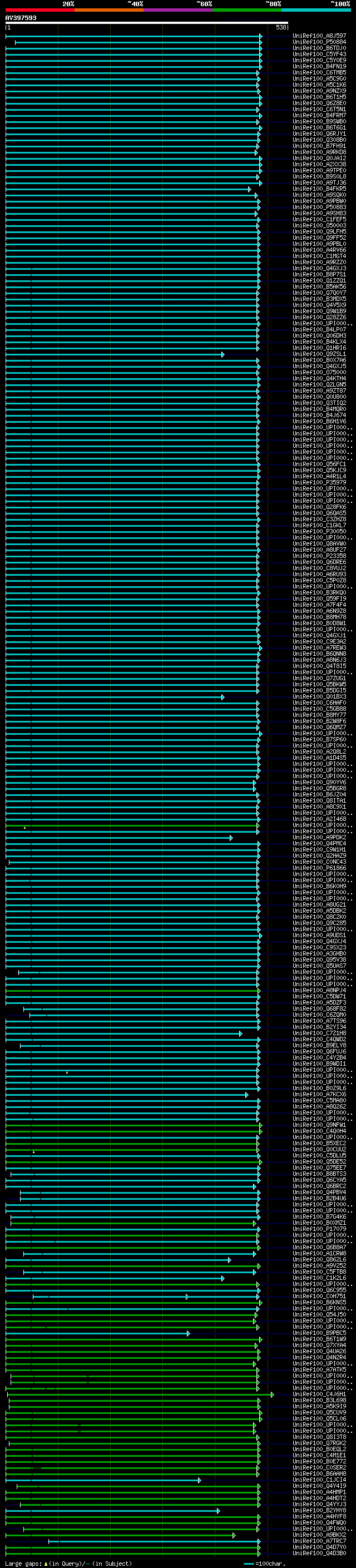The image size is (356, 1568).
Task: Select hit label UniRef100_A5C9G0
Action: point(319,78)
